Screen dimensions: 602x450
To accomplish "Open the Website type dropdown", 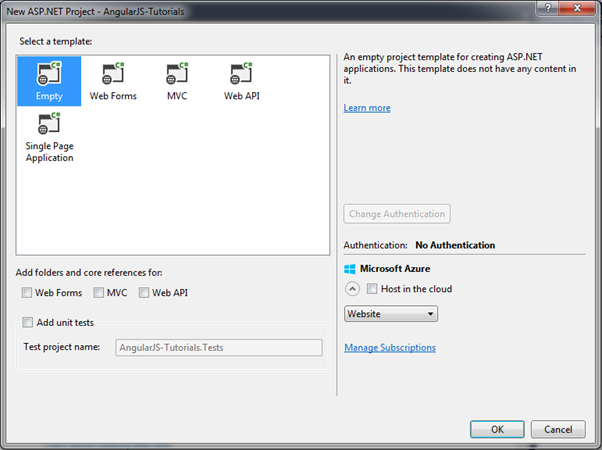I will [390, 314].
